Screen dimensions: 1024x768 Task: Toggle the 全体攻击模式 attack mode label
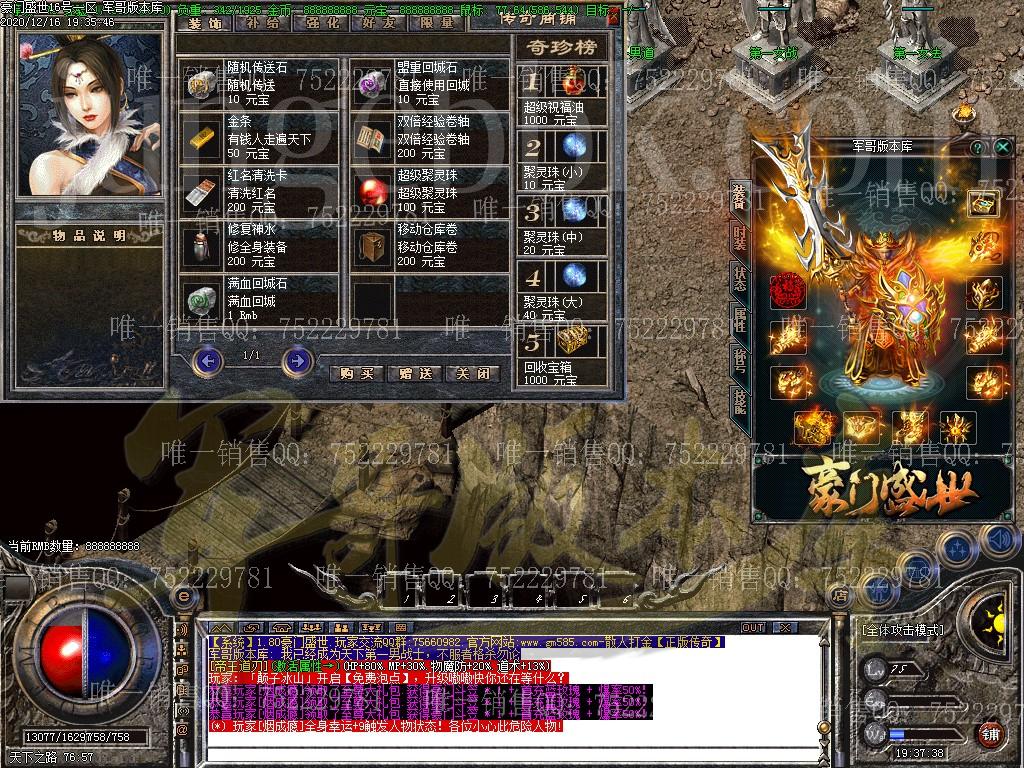pos(902,630)
